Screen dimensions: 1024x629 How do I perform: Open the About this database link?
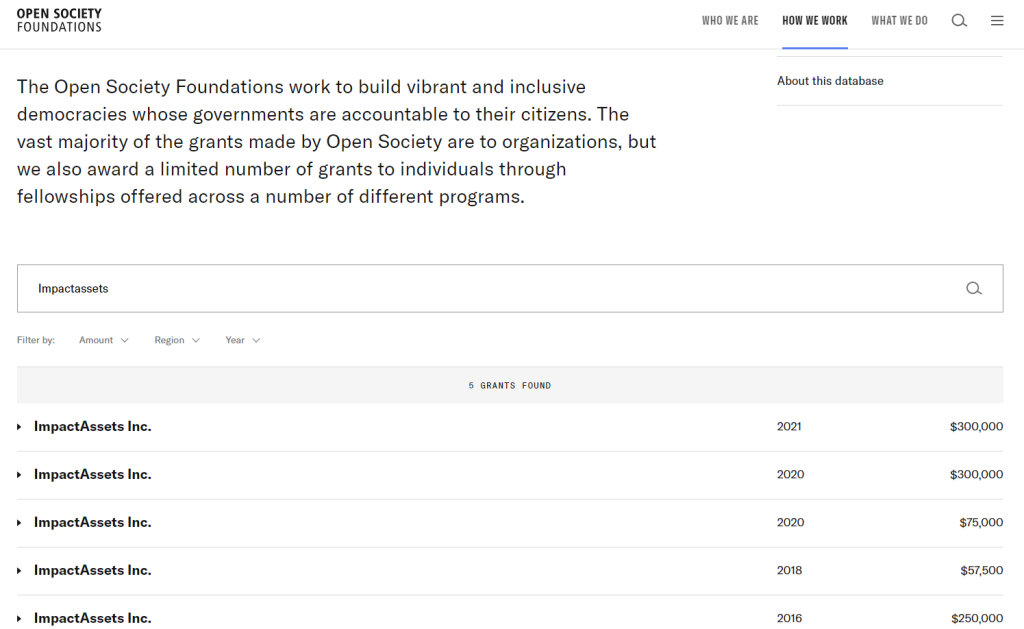pos(830,81)
